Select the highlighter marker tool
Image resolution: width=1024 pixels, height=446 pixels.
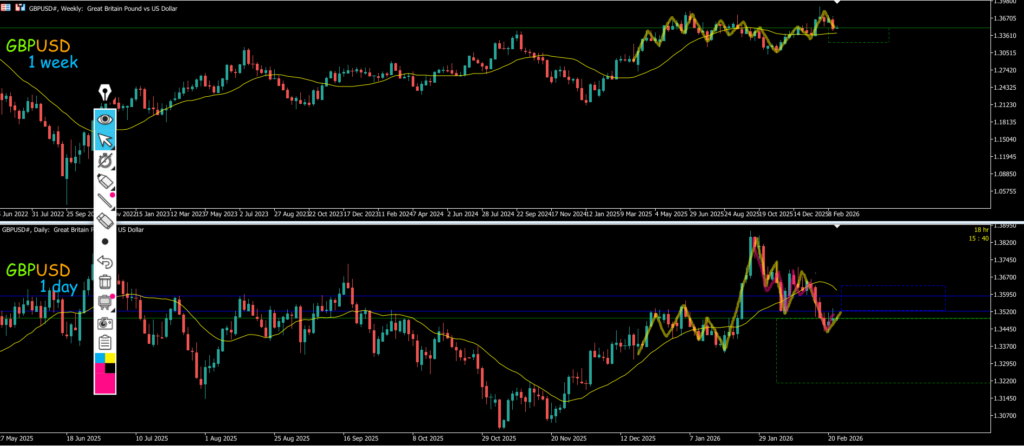105,180
